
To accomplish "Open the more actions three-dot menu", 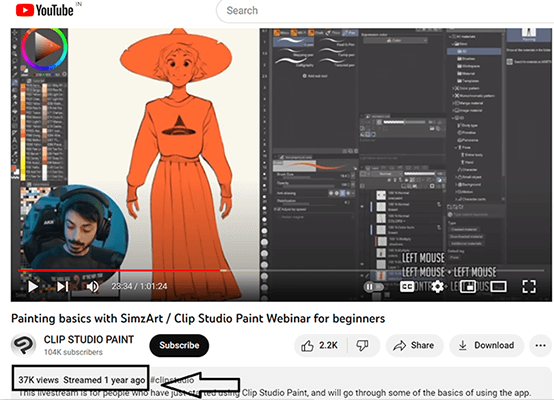I will [x=541, y=345].
